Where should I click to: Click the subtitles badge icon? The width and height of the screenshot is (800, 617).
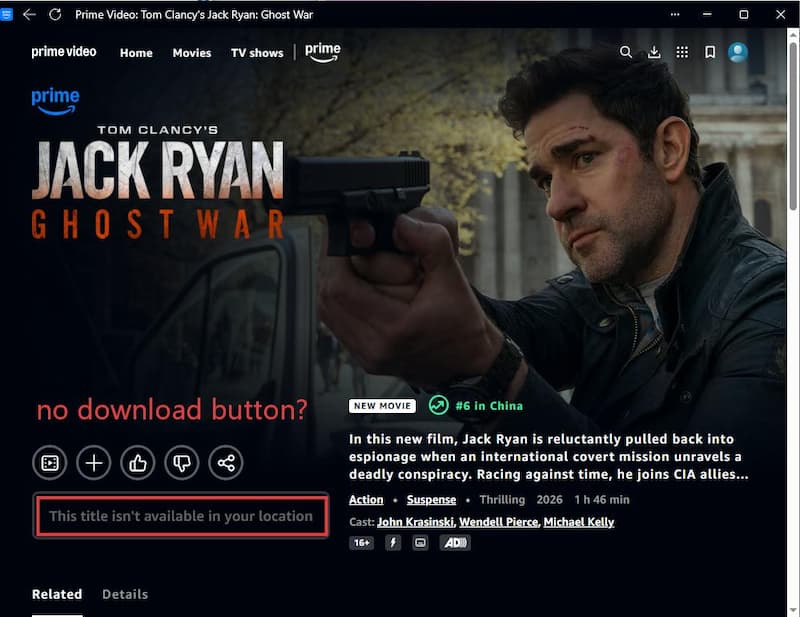click(x=420, y=542)
